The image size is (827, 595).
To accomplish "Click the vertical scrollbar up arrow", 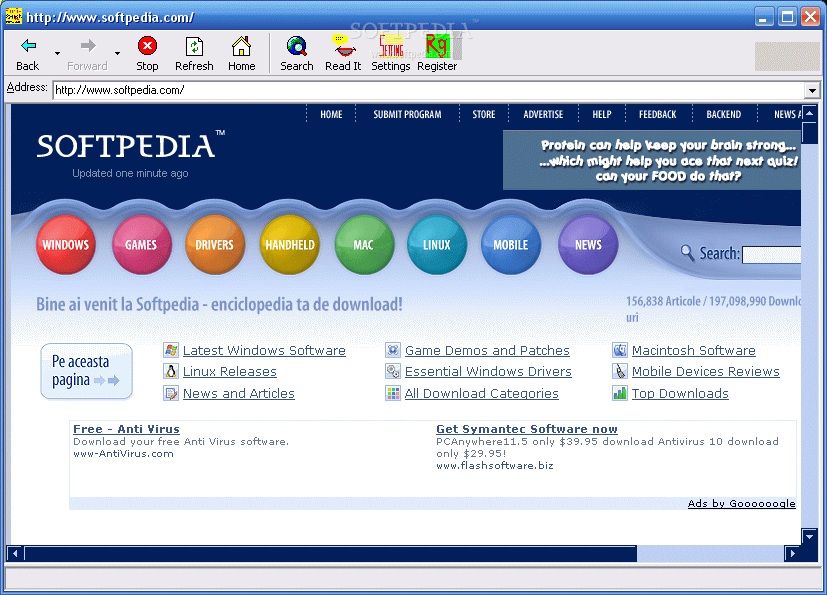I will click(810, 113).
